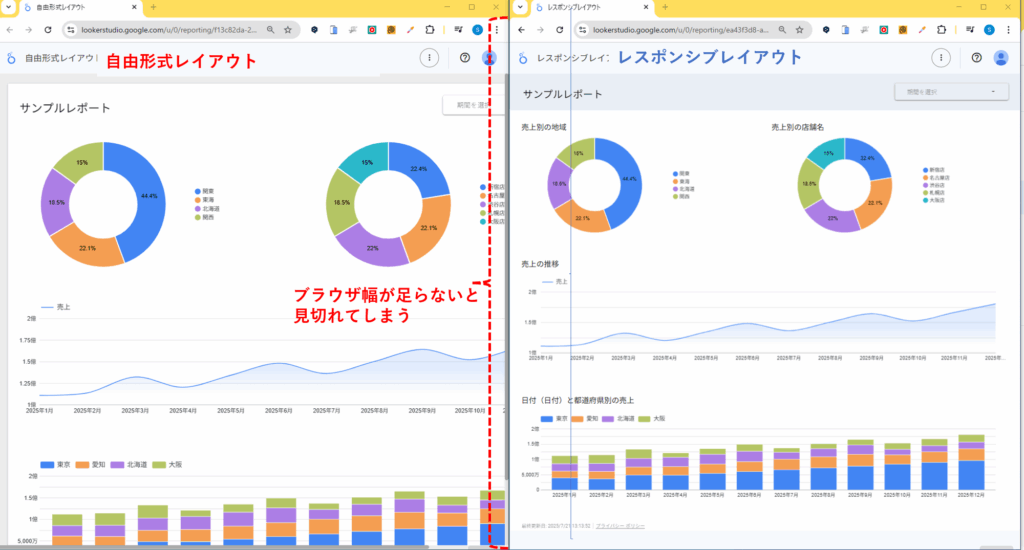Viewport: 1024px width, 550px height.
Task: Go back in the left browser window
Action: click(x=9, y=30)
